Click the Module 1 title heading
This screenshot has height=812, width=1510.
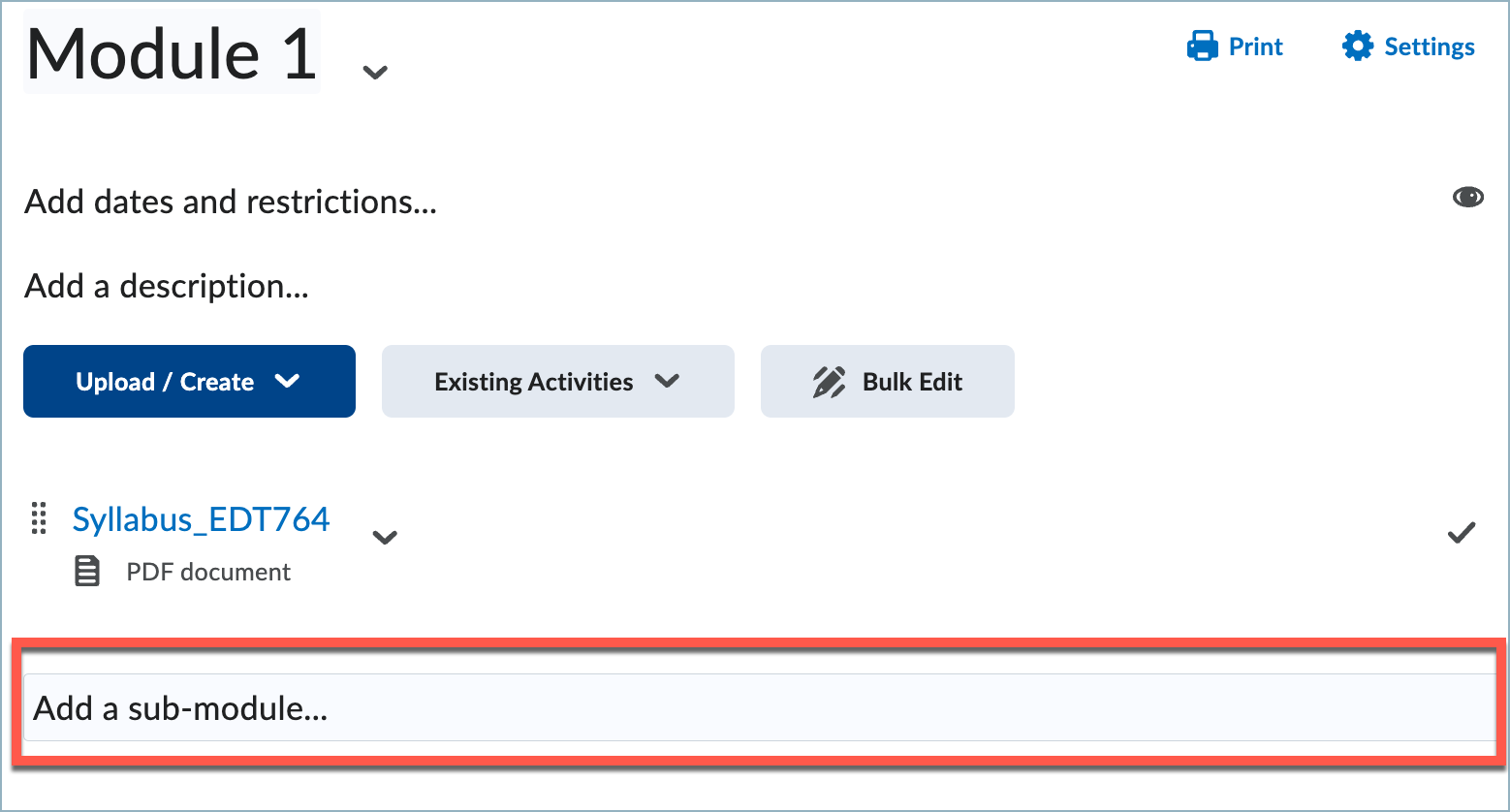coord(172,53)
